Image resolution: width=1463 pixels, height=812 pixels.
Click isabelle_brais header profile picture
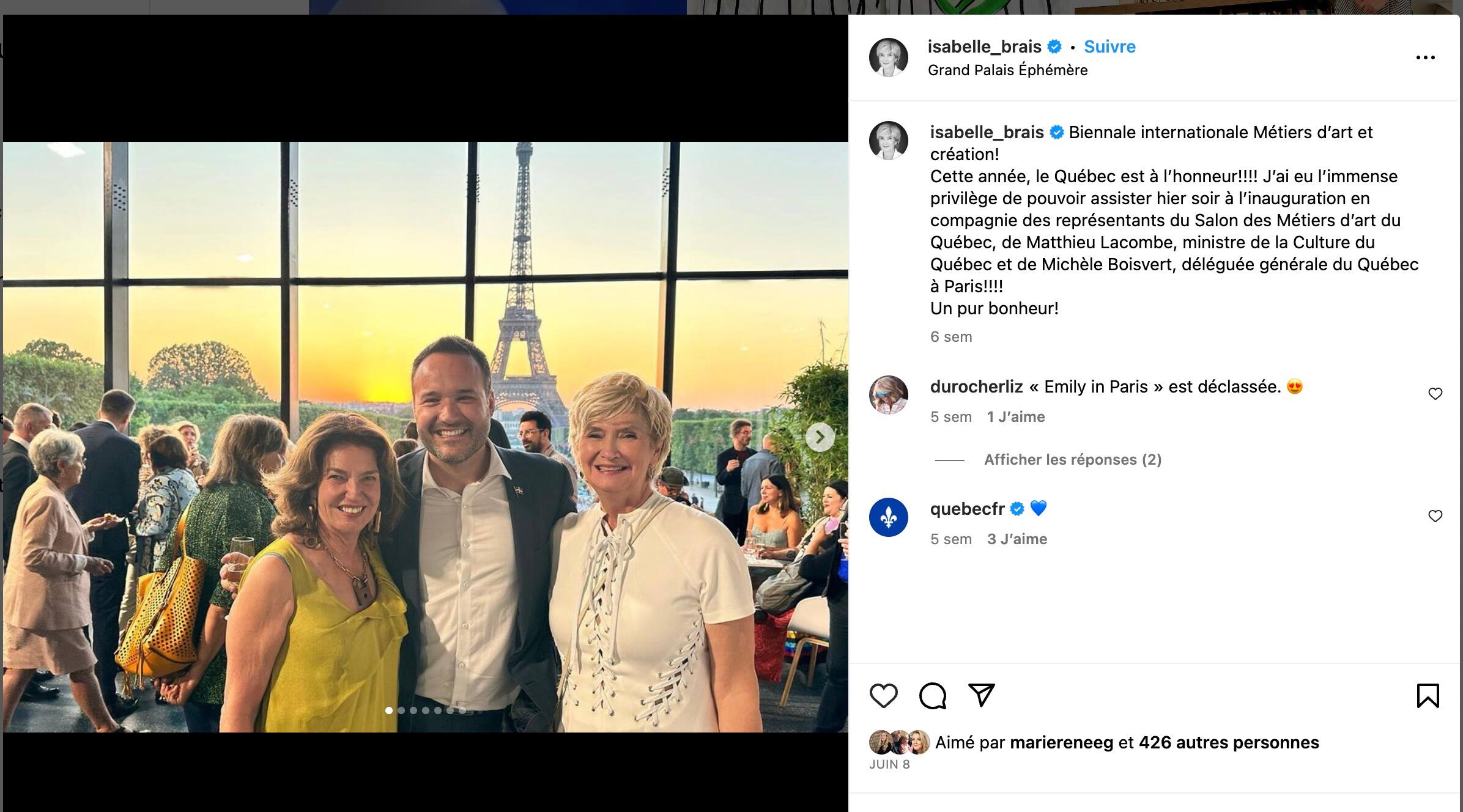click(x=888, y=57)
